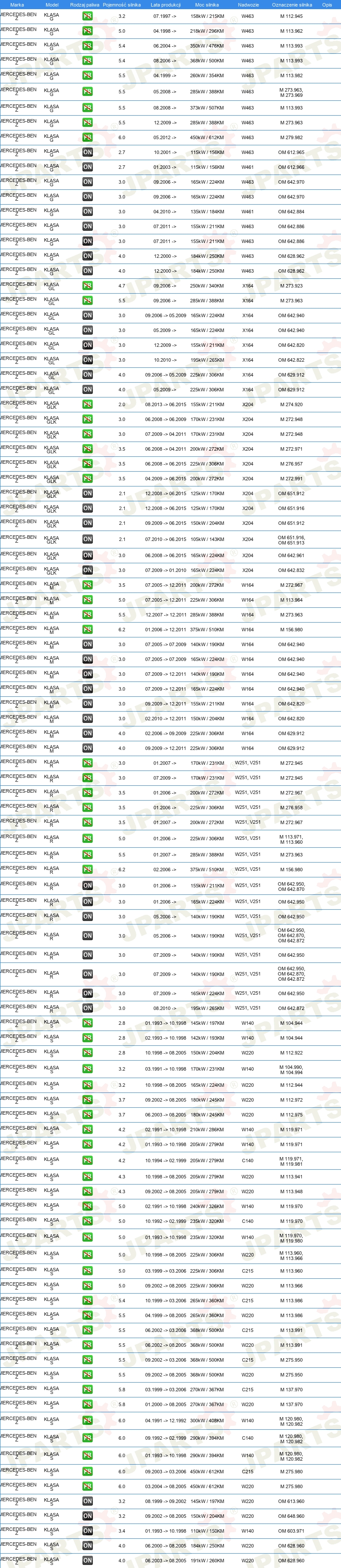Click the petrol icon in the M 274.920 row

coord(88,404)
